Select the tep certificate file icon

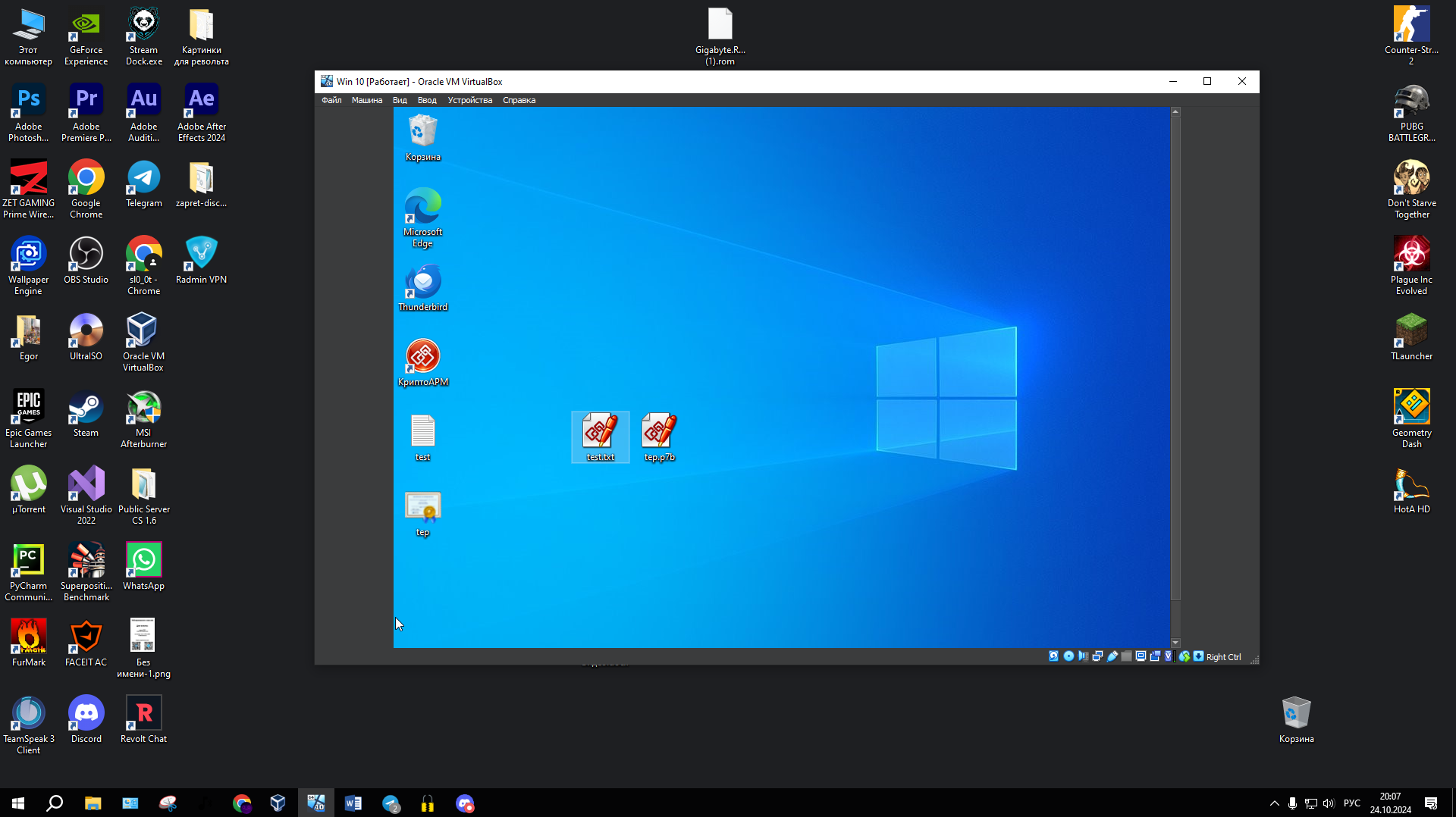pyautogui.click(x=422, y=514)
